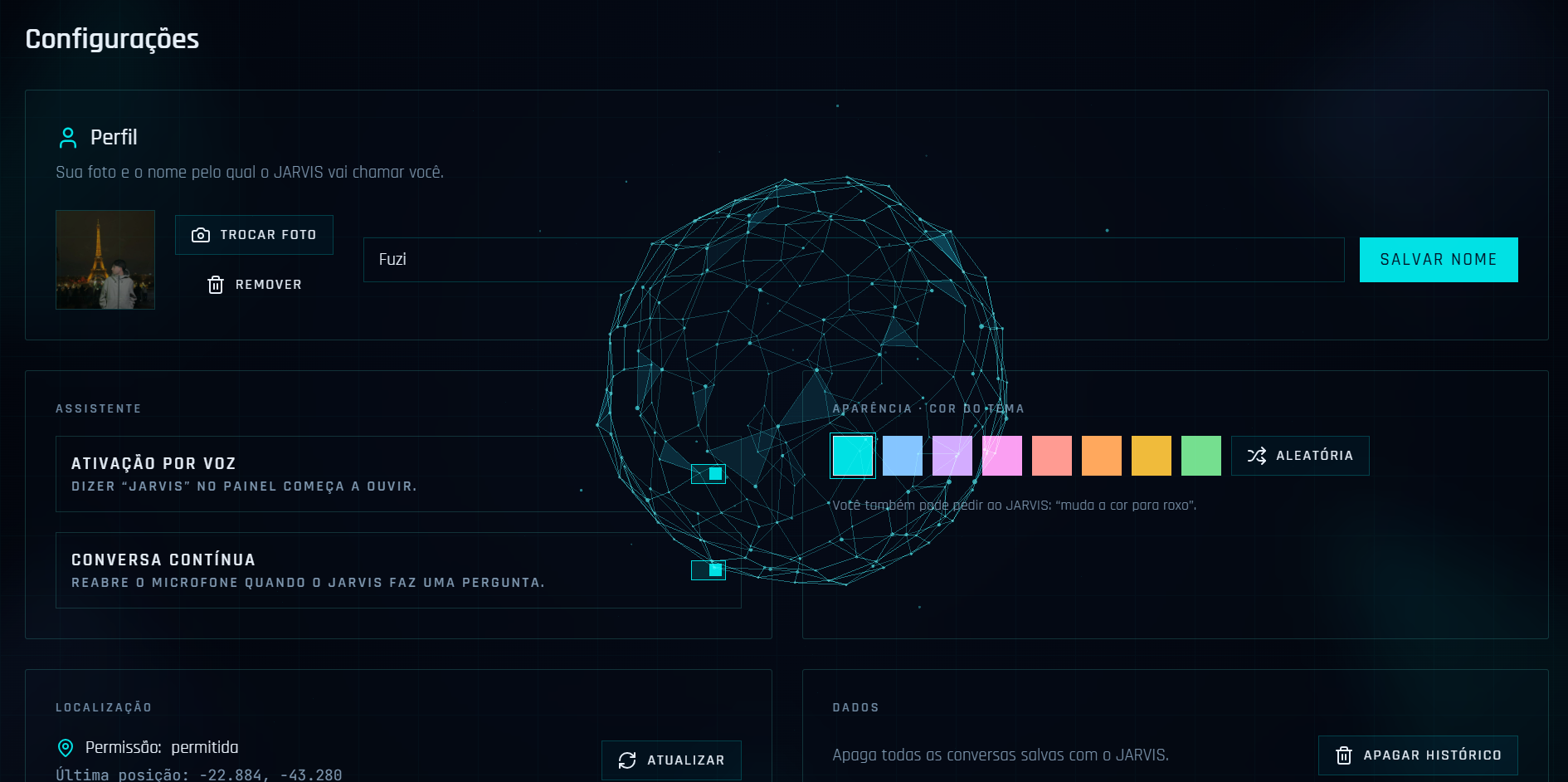Click the Última posição coordinates text

coord(199,775)
